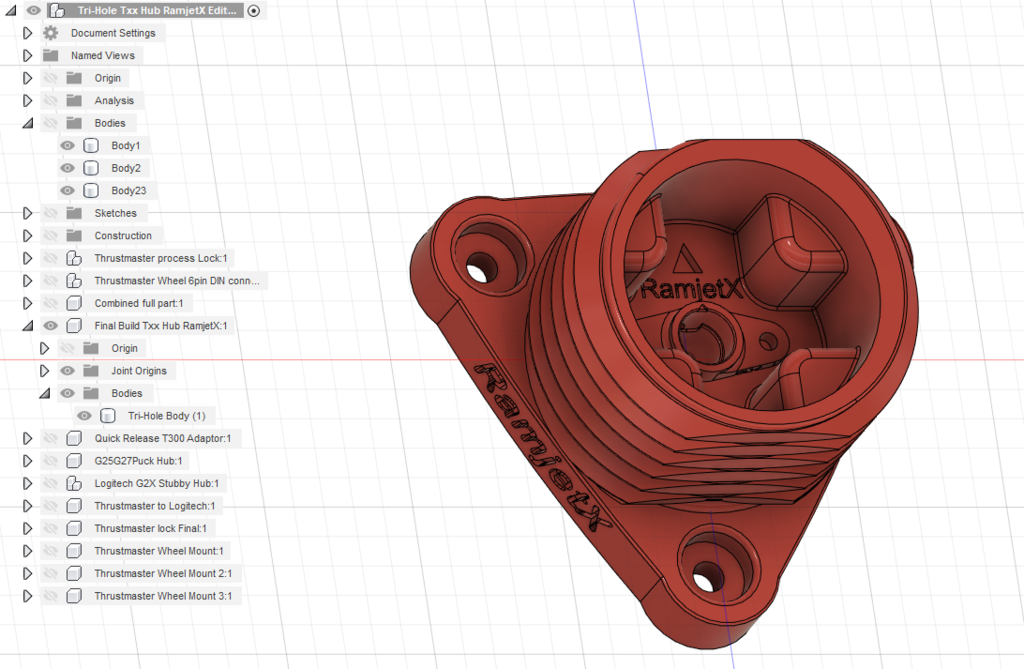Click the Document Settings gear icon
The width and height of the screenshot is (1024, 669).
point(50,33)
